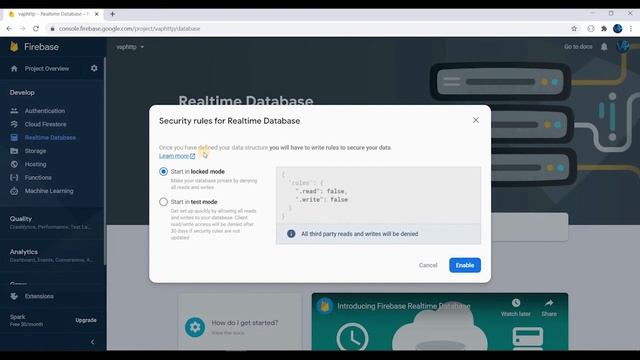Click the security rules code preview

coord(378,195)
